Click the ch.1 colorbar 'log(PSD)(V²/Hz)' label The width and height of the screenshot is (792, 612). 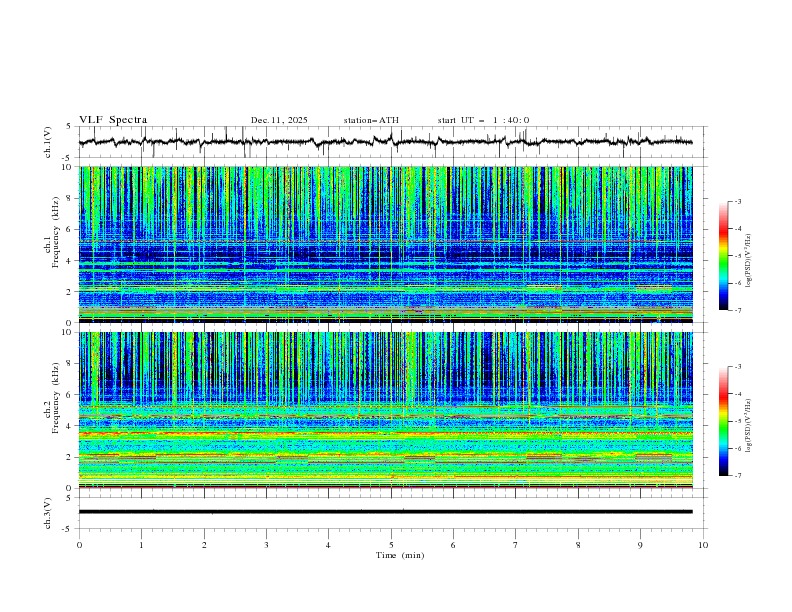click(749, 260)
